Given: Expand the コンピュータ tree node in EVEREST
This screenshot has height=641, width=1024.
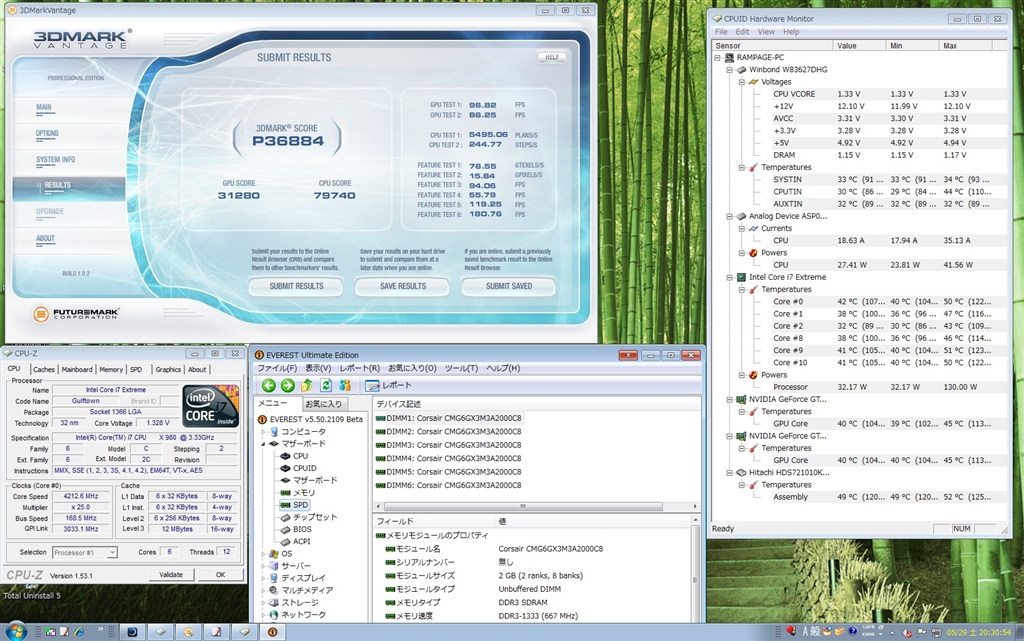Looking at the screenshot, I should click(x=263, y=432).
